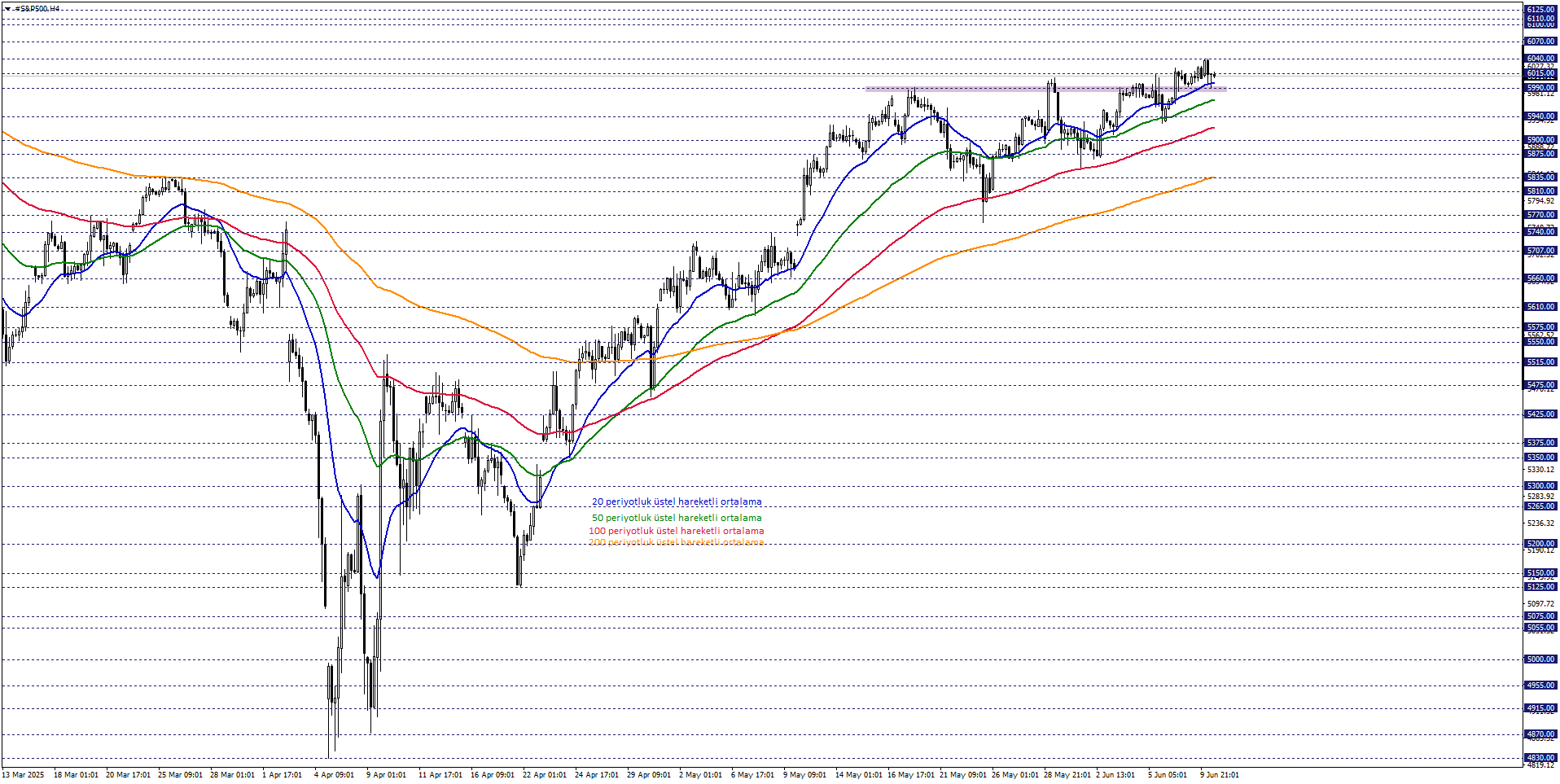Screen dimensions: 1560x784
Task: Click the '50 periyotluk üstel hareketli ortalama' label
Action: tap(677, 518)
